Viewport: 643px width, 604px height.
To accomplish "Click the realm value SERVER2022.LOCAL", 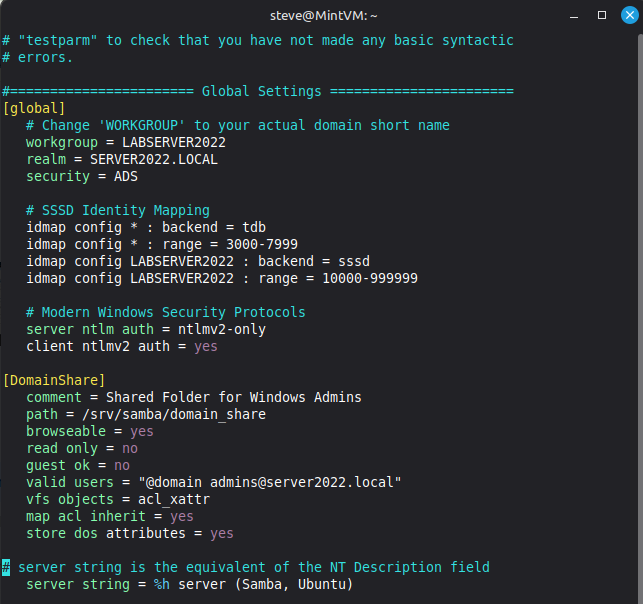I will pyautogui.click(x=154, y=159).
